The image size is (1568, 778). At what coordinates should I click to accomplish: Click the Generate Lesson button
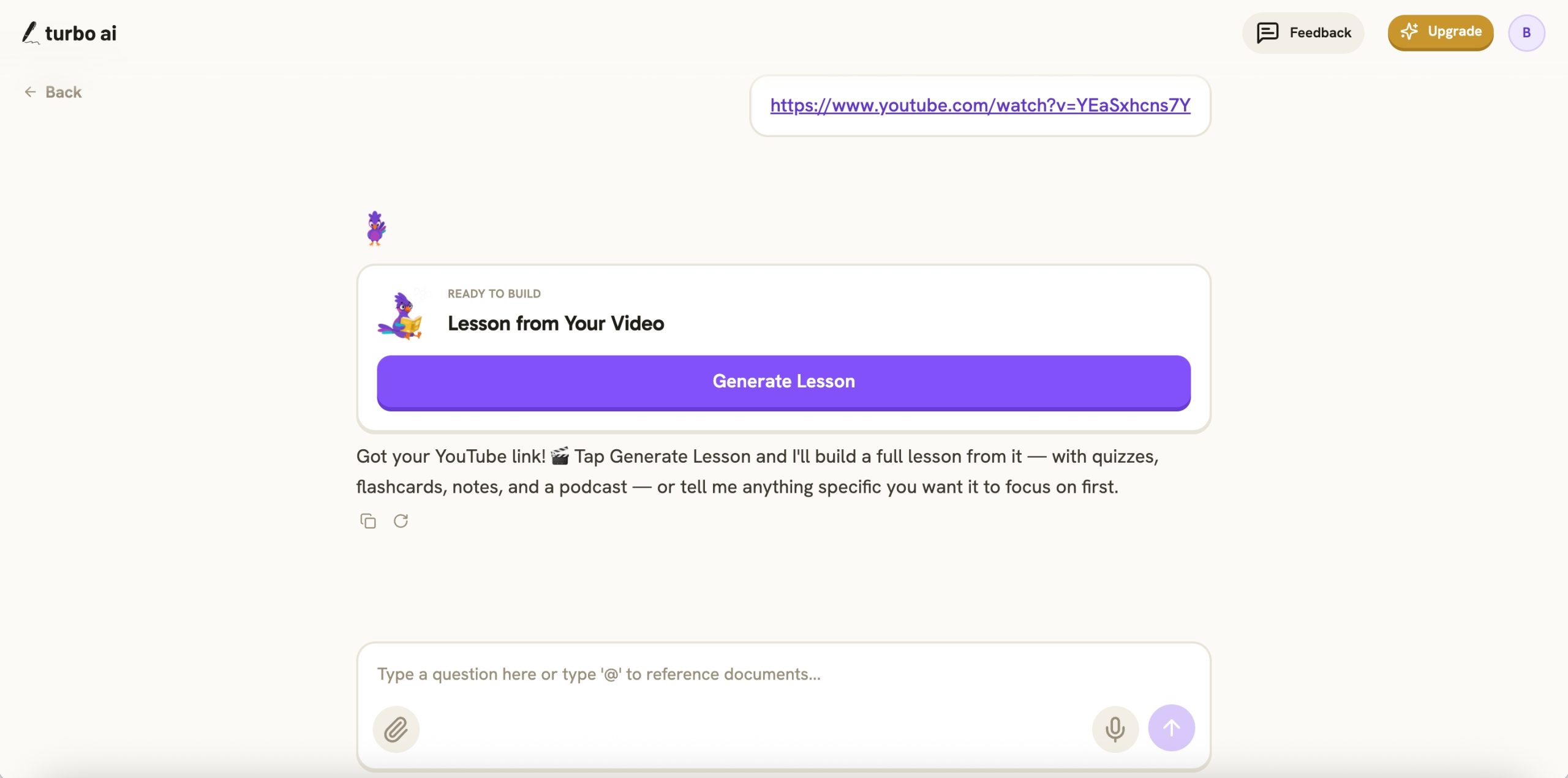tap(783, 382)
